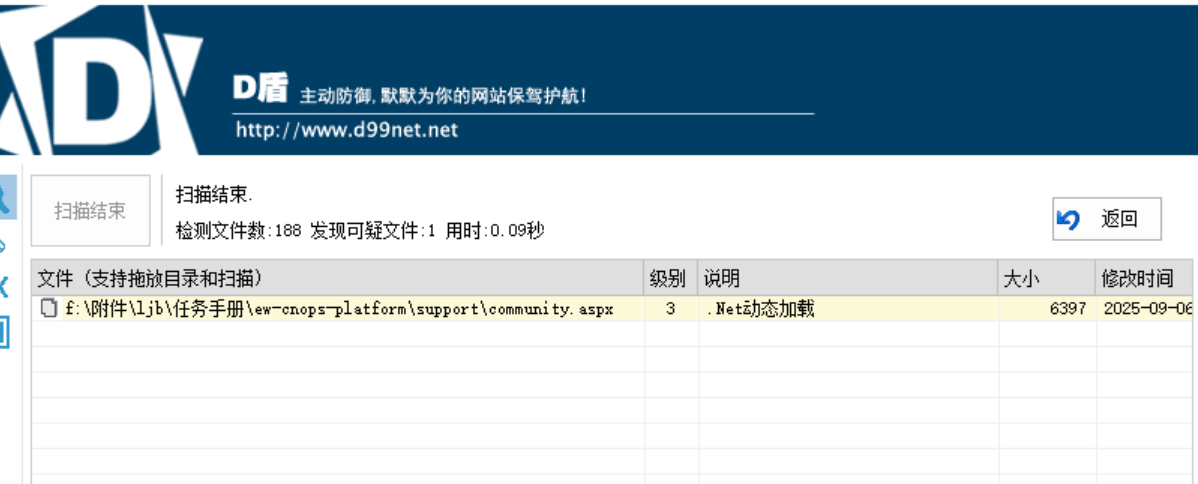Click the blue return arrow icon
Image resolution: width=1198 pixels, height=484 pixels.
pos(1069,220)
